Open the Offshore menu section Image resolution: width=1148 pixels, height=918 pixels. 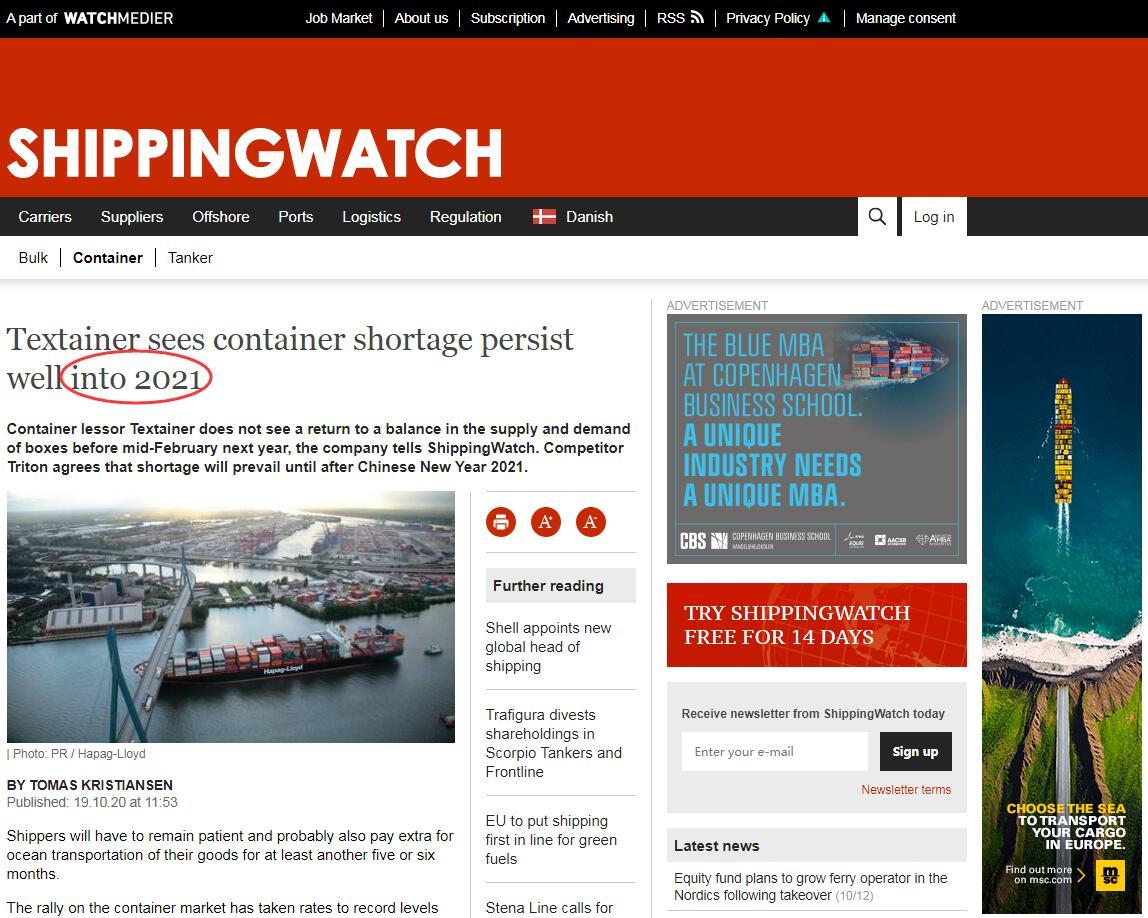(x=220, y=217)
